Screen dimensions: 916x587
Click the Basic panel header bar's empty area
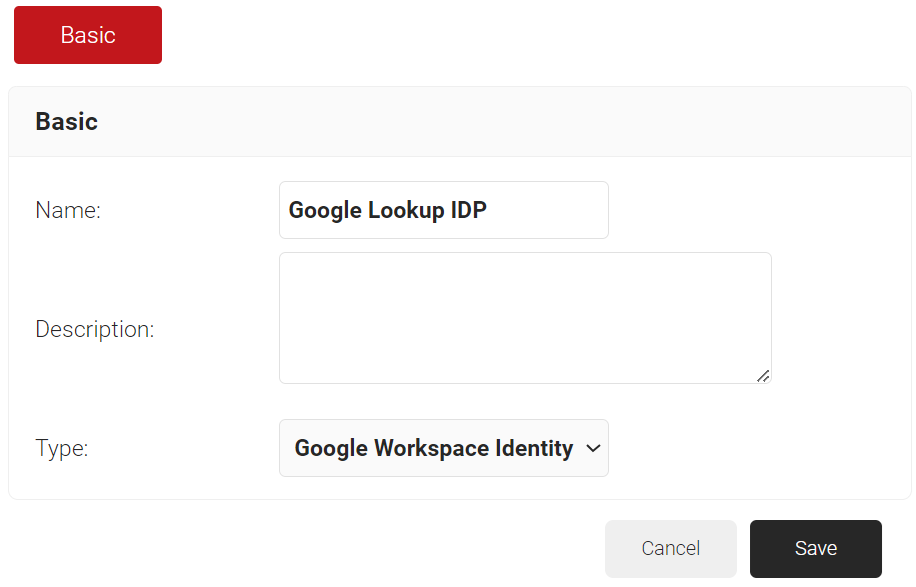[x=500, y=122]
